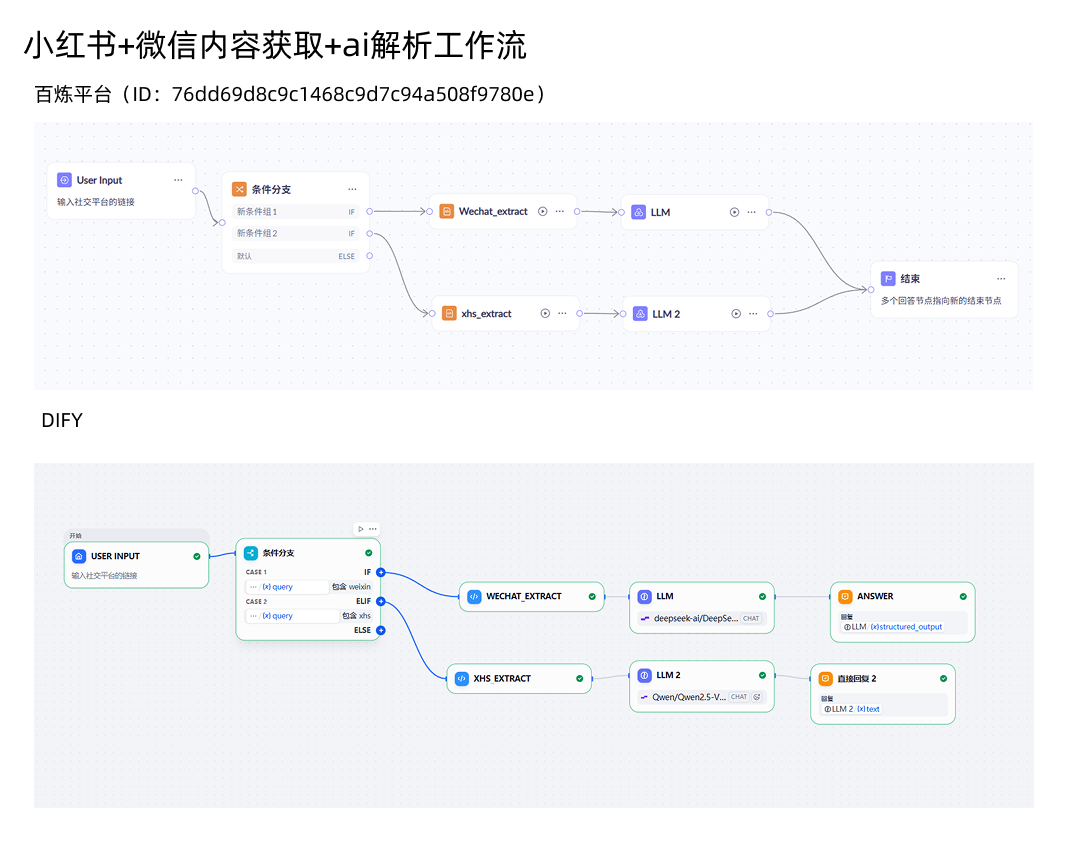Click the CHAT tag beside the Qwen model
Viewport: 1084px width, 854px height.
coord(739,697)
